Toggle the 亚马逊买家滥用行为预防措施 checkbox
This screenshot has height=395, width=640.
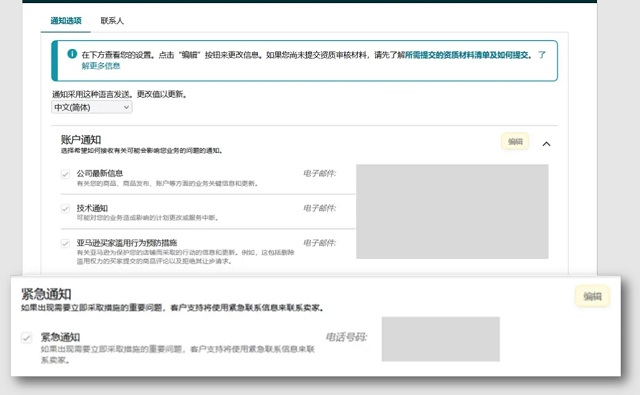65,244
